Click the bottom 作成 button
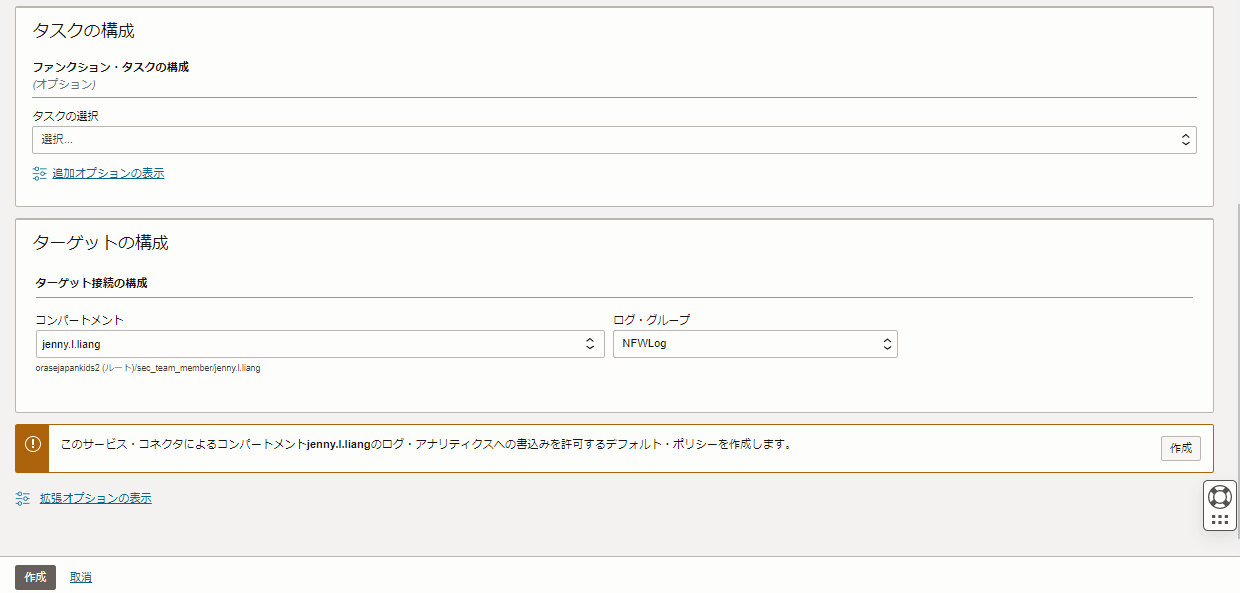1240x593 pixels. tap(35, 577)
